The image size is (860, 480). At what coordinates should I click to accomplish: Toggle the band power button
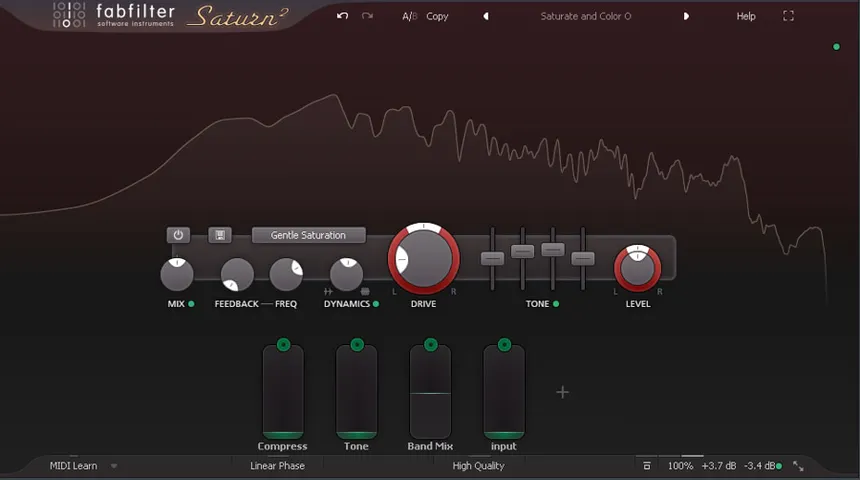(x=178, y=235)
